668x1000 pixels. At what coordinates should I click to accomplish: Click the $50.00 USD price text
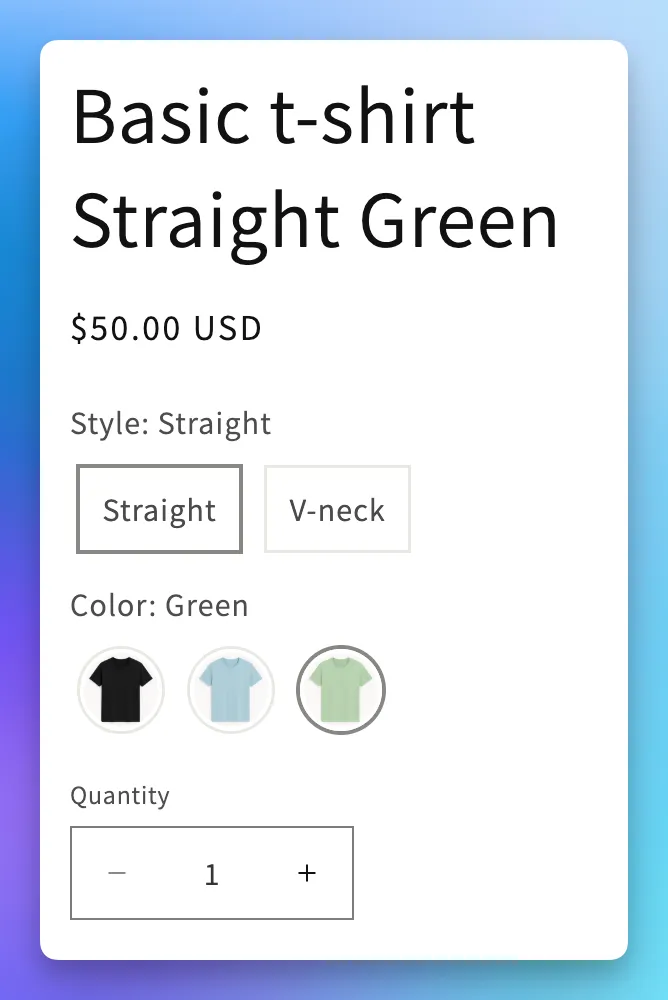click(x=166, y=328)
